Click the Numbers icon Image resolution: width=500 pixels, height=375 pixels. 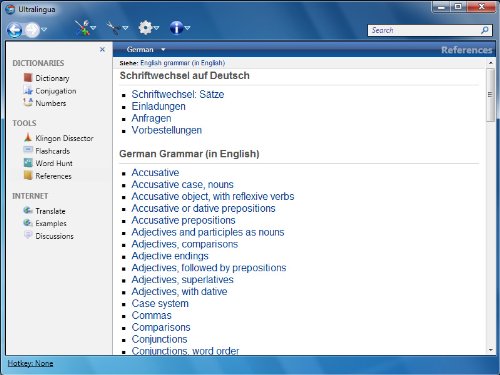[28, 103]
